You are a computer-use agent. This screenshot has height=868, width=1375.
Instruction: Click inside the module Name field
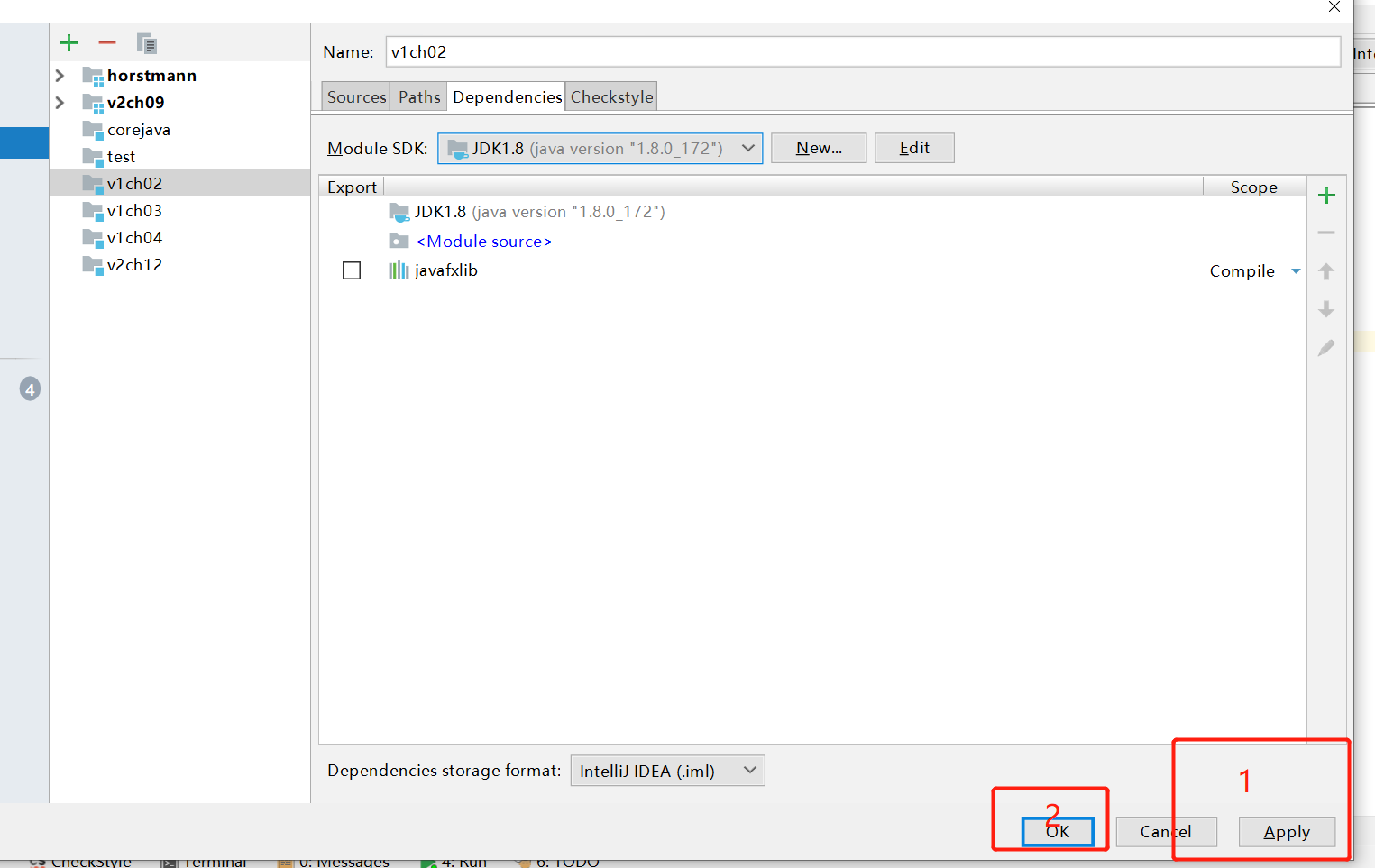tap(631, 51)
